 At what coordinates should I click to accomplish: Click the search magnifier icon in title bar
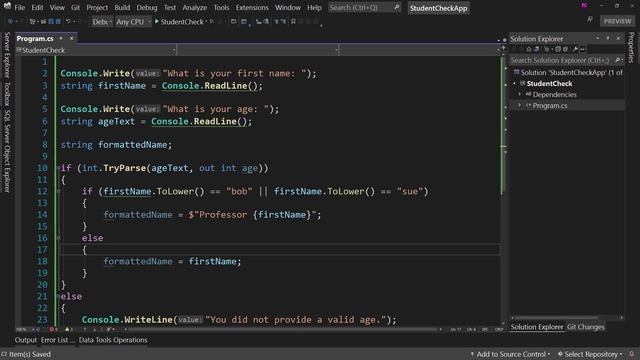[x=396, y=7]
